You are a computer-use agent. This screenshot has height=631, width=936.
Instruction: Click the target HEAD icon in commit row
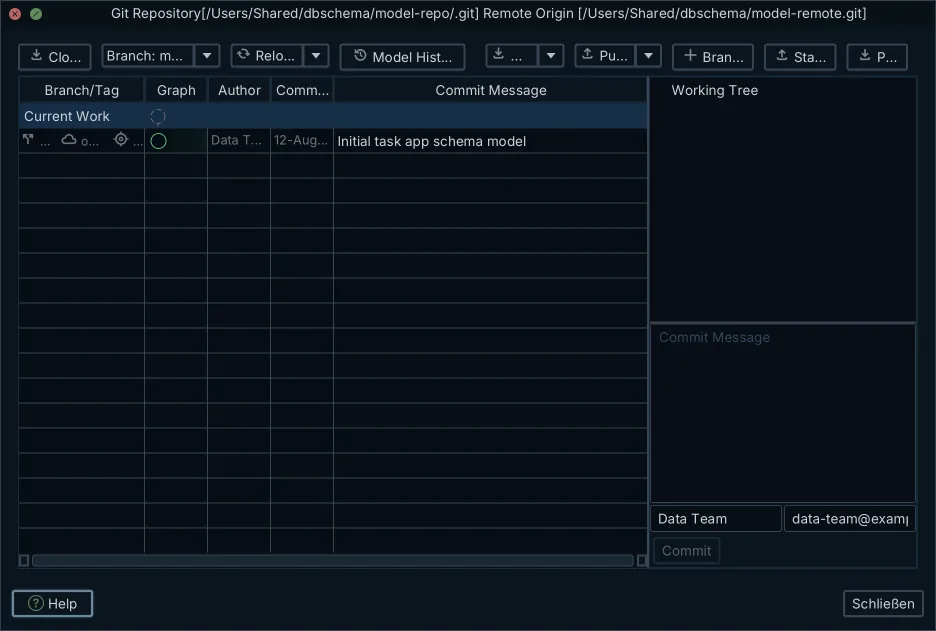tap(121, 140)
